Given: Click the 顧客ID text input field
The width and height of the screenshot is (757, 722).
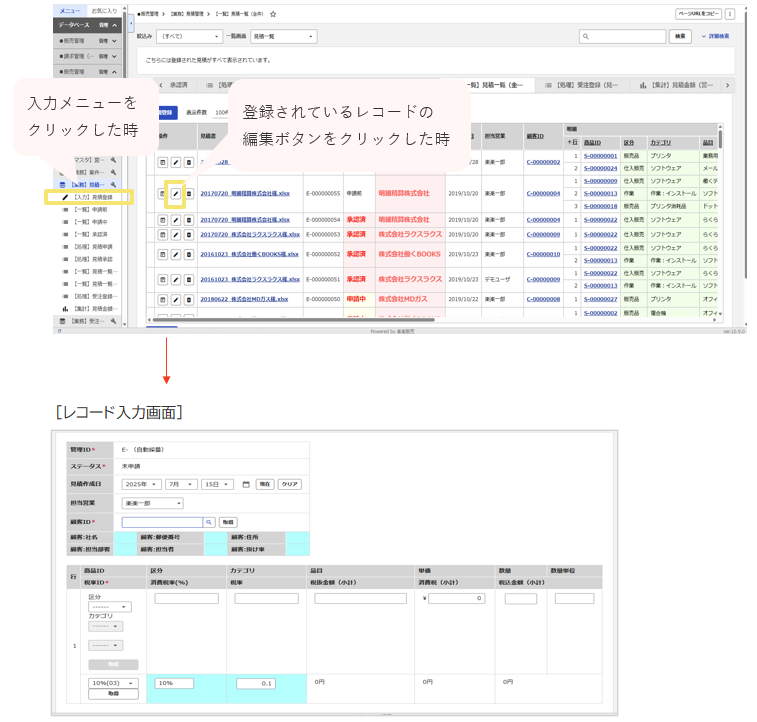Looking at the screenshot, I should (x=162, y=522).
